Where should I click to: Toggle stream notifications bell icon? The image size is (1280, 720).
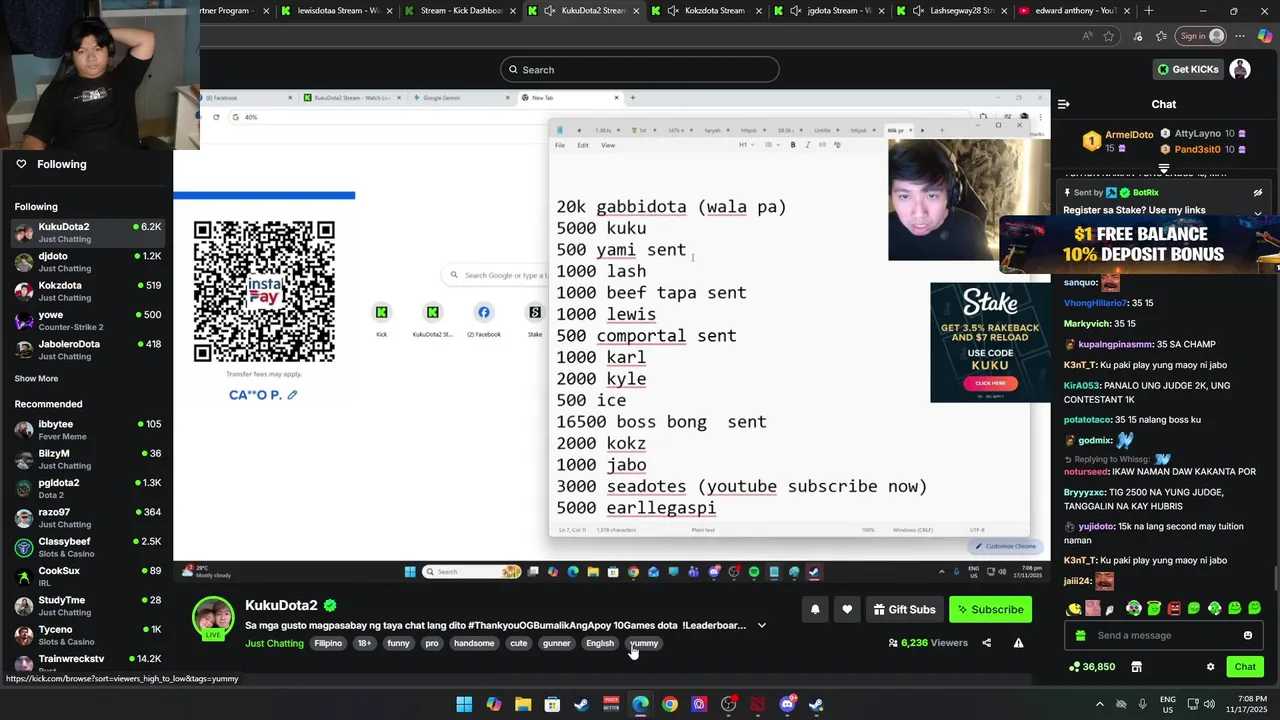tap(815, 609)
